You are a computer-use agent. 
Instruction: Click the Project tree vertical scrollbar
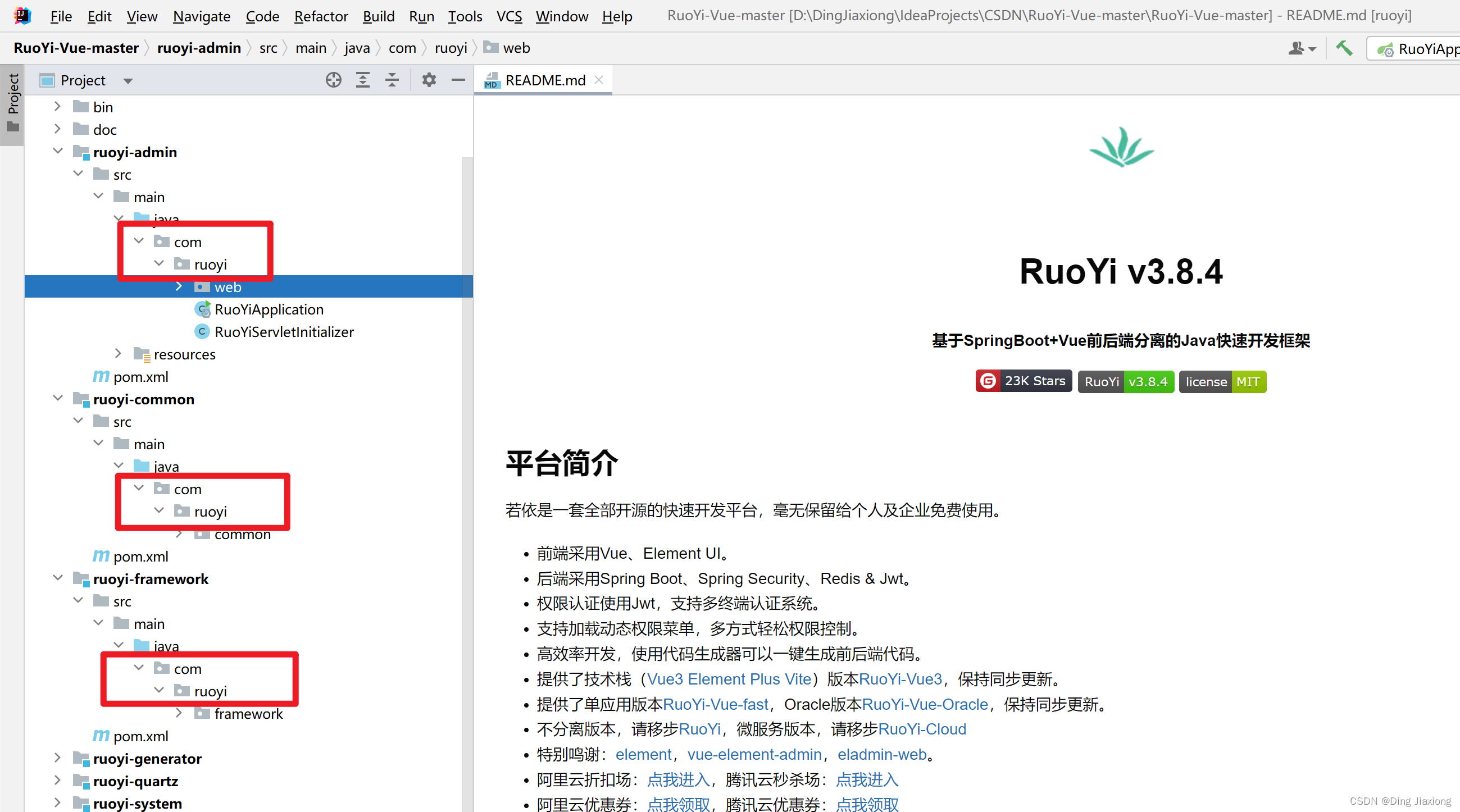point(467,484)
